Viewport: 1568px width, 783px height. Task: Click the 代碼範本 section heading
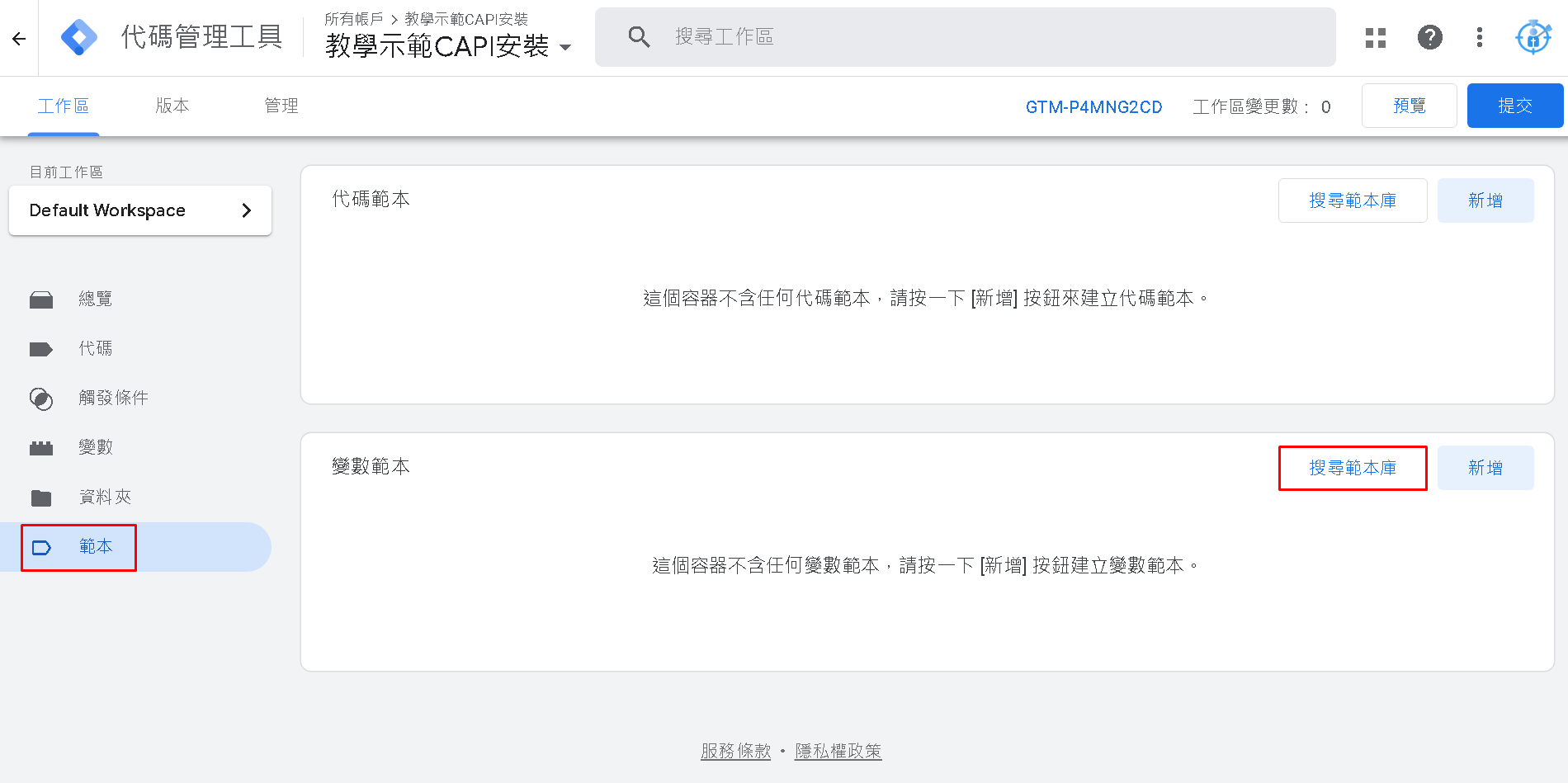point(371,199)
